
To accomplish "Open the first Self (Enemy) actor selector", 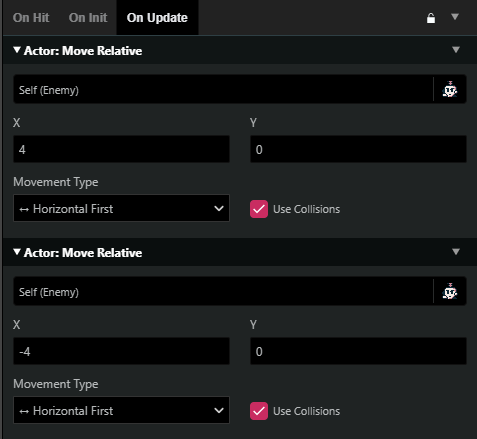I will pos(223,89).
